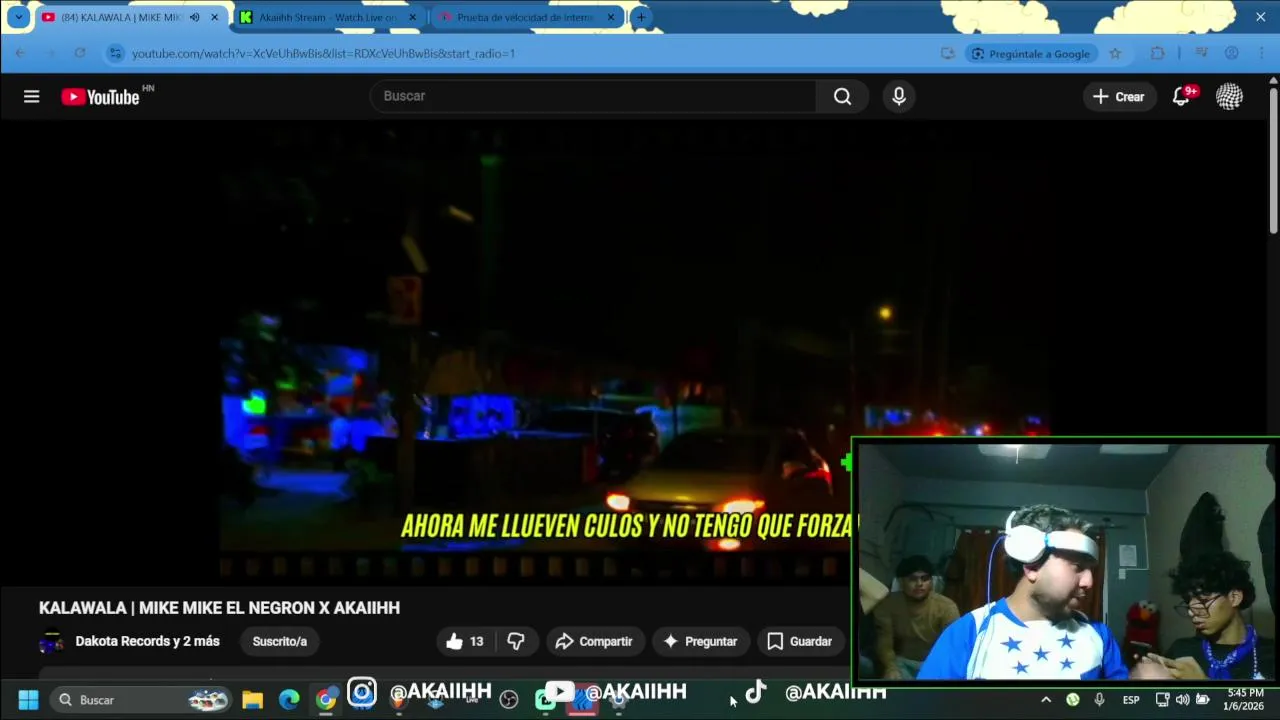Close the Akaiihh Stream tab
1280x720 pixels.
coord(412,17)
